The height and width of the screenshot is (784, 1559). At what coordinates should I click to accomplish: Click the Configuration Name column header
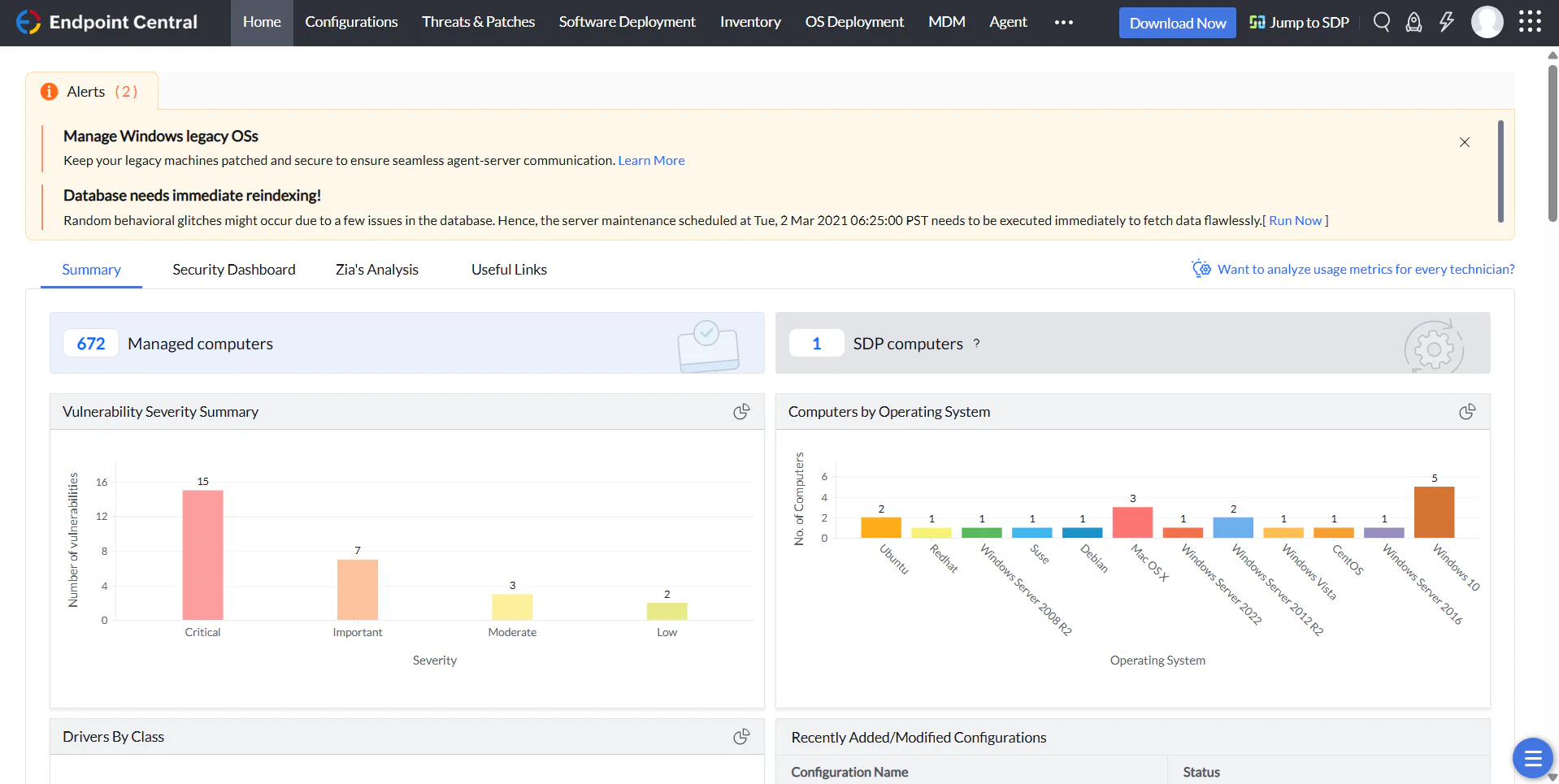(849, 773)
